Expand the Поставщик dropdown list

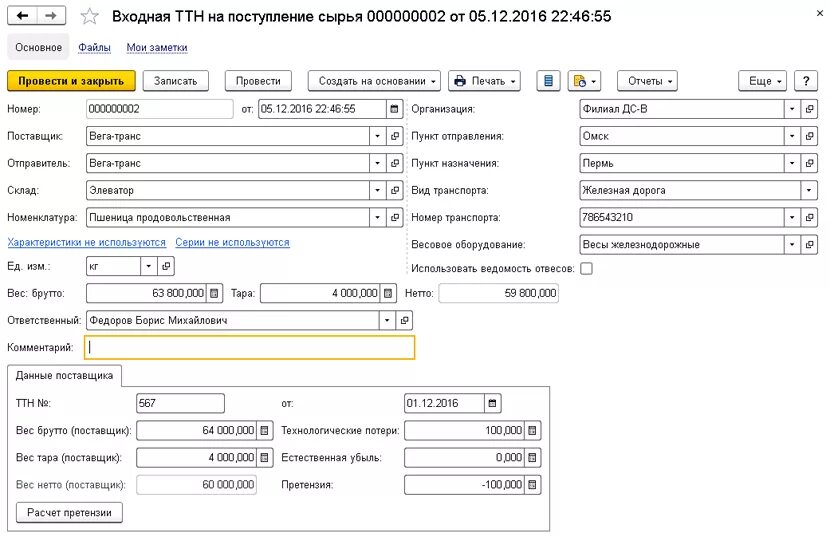pos(377,136)
